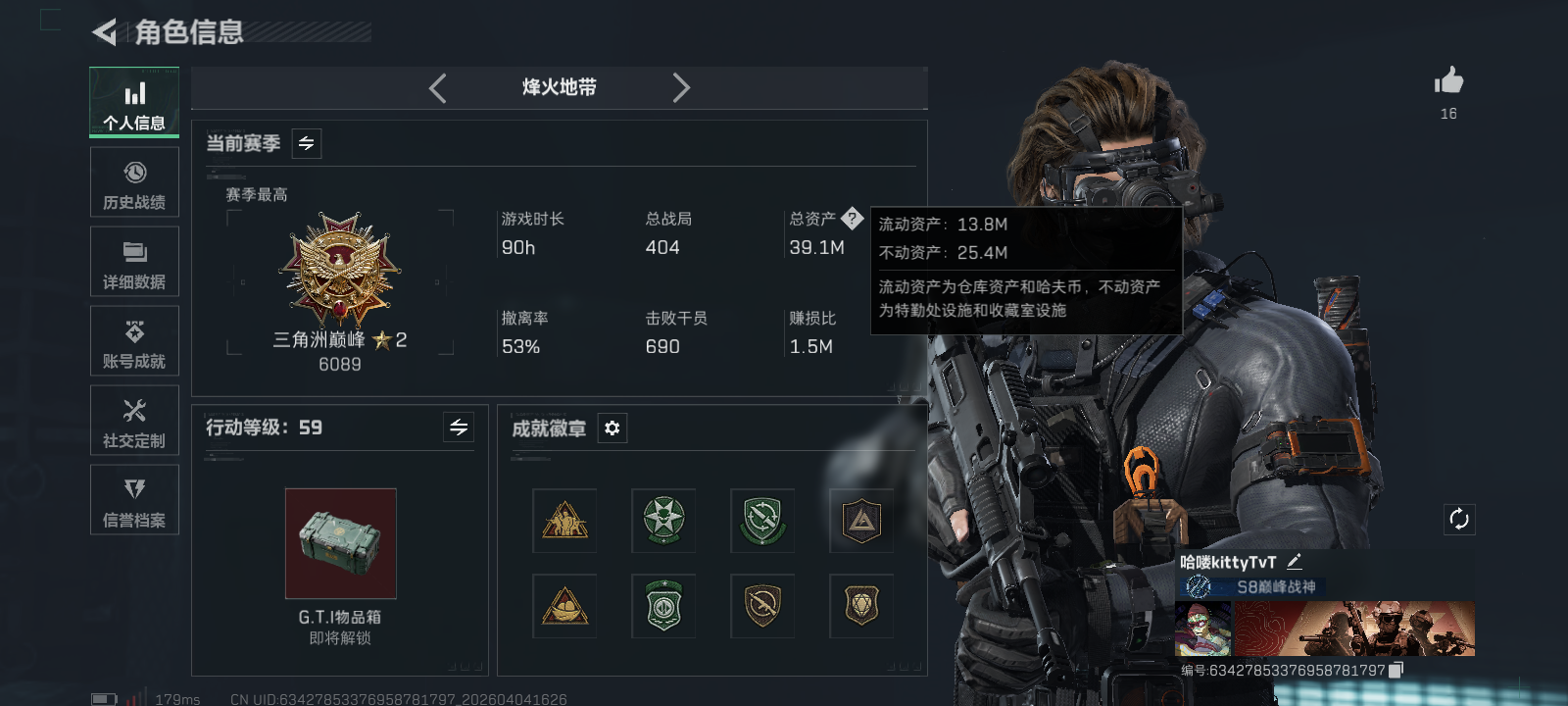Click the rotate character model icon
This screenshot has height=706, width=1568.
(x=1459, y=519)
